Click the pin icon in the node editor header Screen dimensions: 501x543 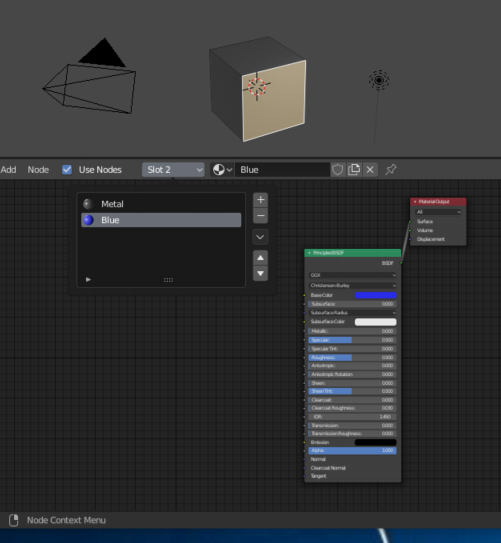pyautogui.click(x=391, y=170)
